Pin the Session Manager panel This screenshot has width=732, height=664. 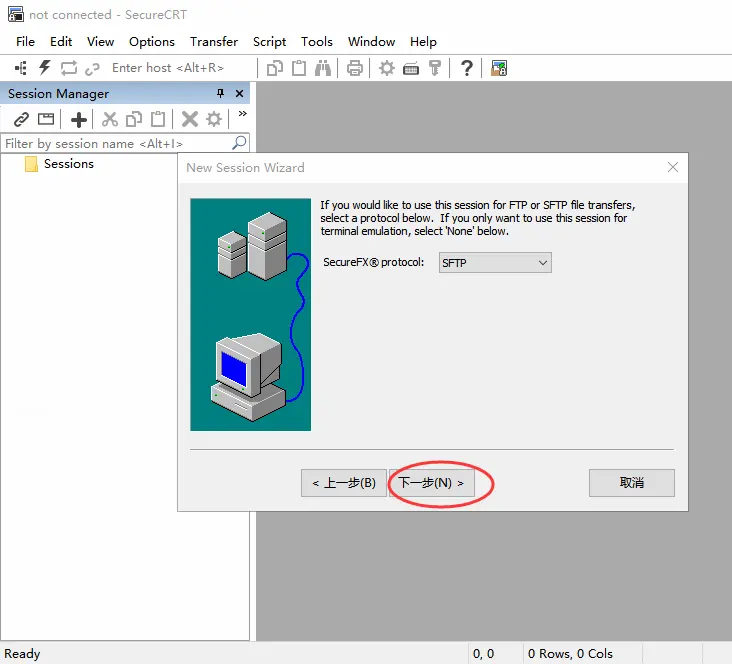click(x=220, y=93)
